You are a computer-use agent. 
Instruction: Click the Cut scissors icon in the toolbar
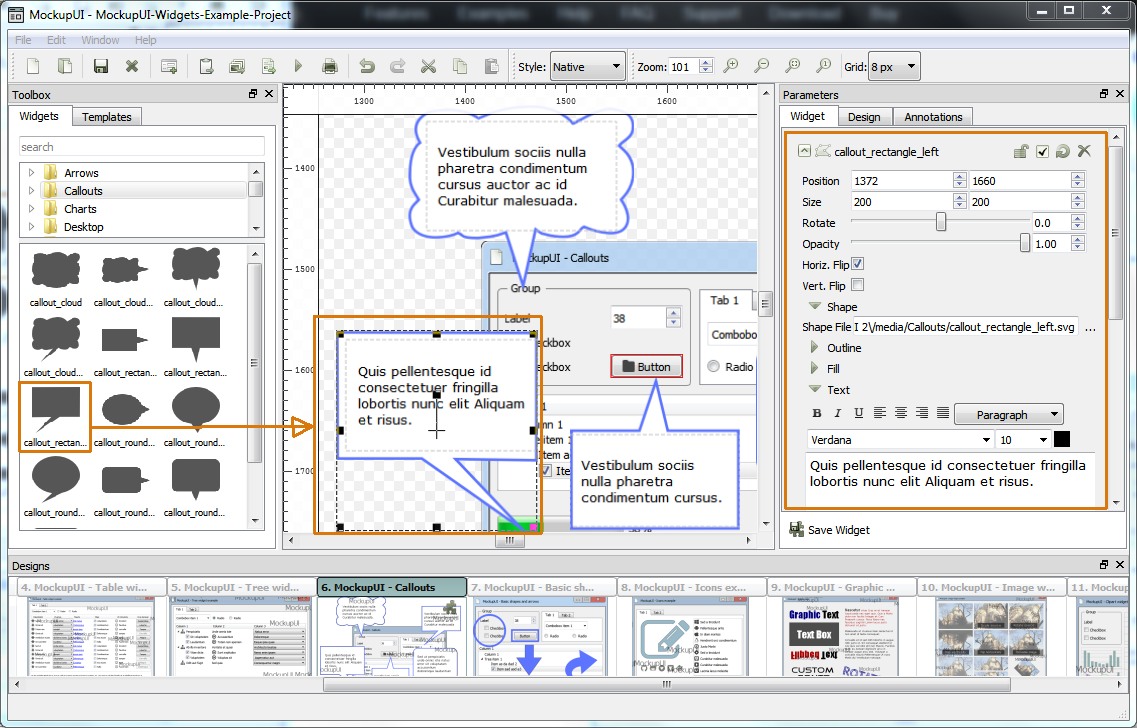(x=428, y=67)
